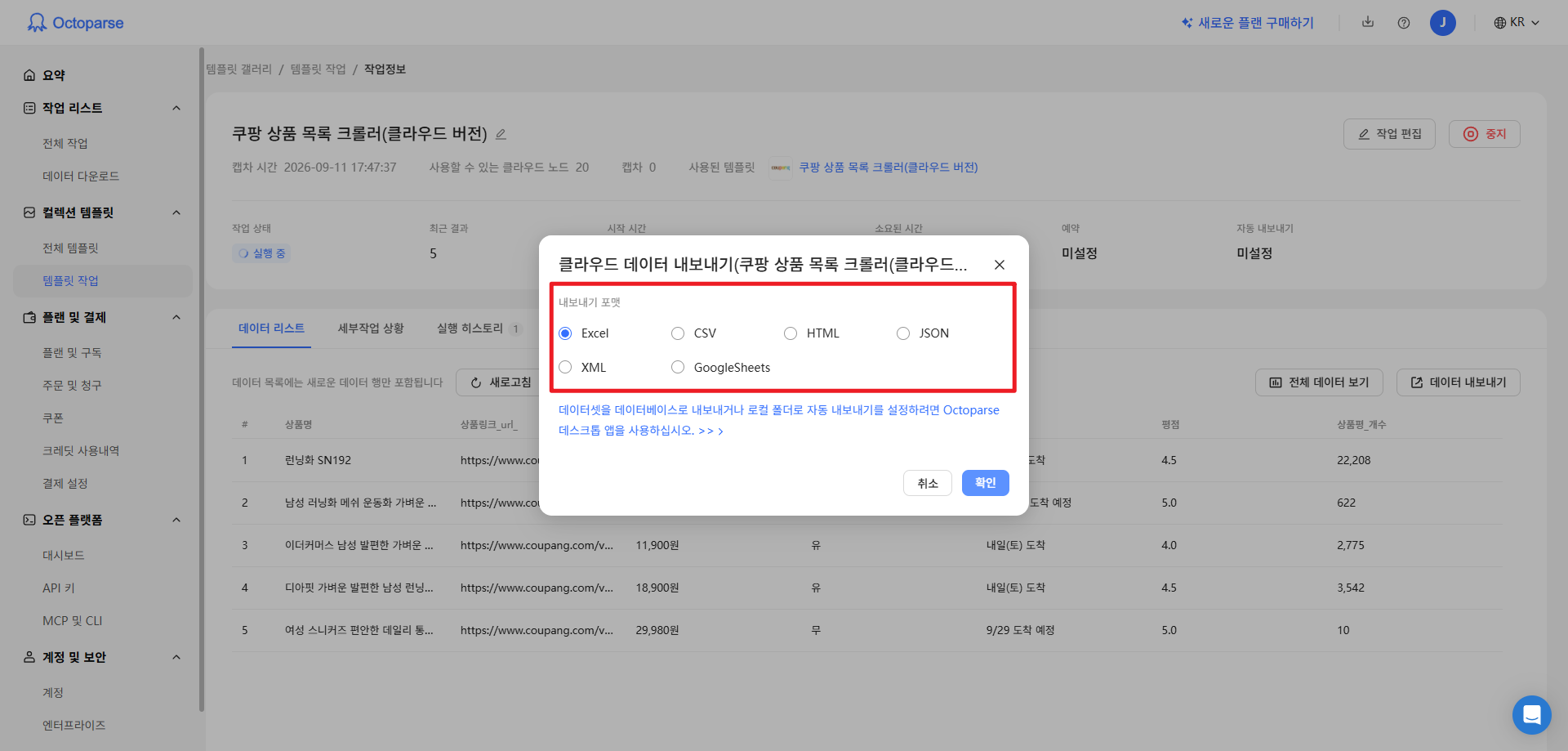The height and width of the screenshot is (751, 1568).
Task: Close the cloud data export dialog
Action: pyautogui.click(x=1000, y=265)
